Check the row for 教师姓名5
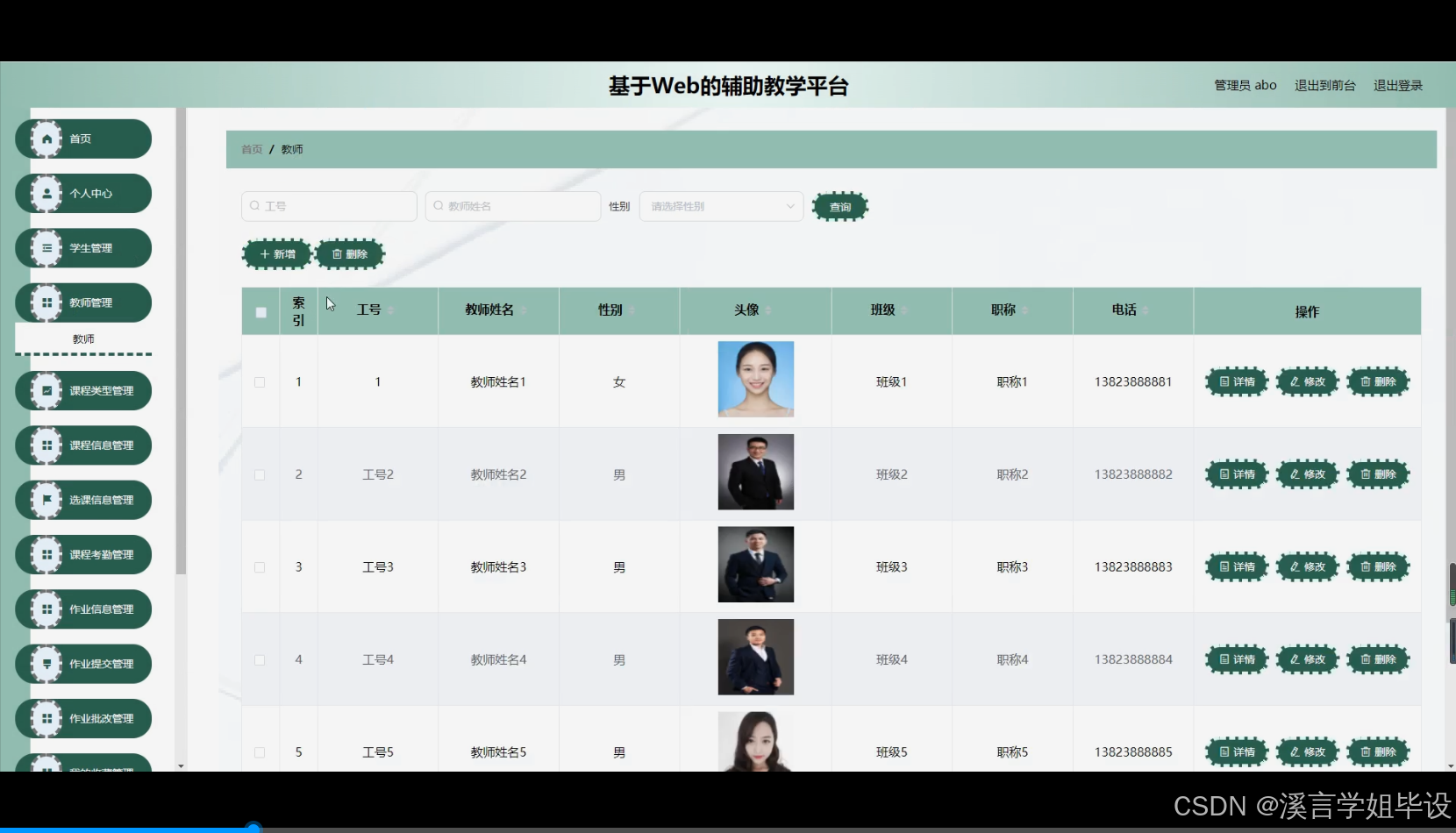Image resolution: width=1456 pixels, height=833 pixels. coord(260,752)
